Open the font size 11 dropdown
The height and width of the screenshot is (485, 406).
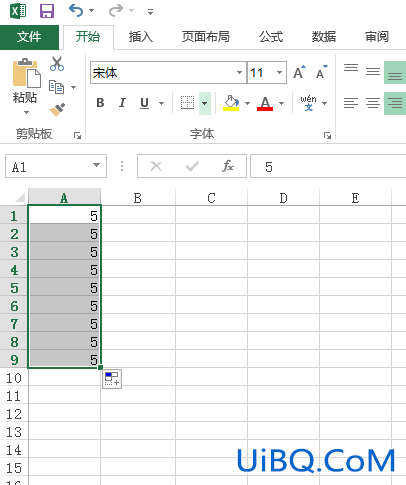[279, 72]
